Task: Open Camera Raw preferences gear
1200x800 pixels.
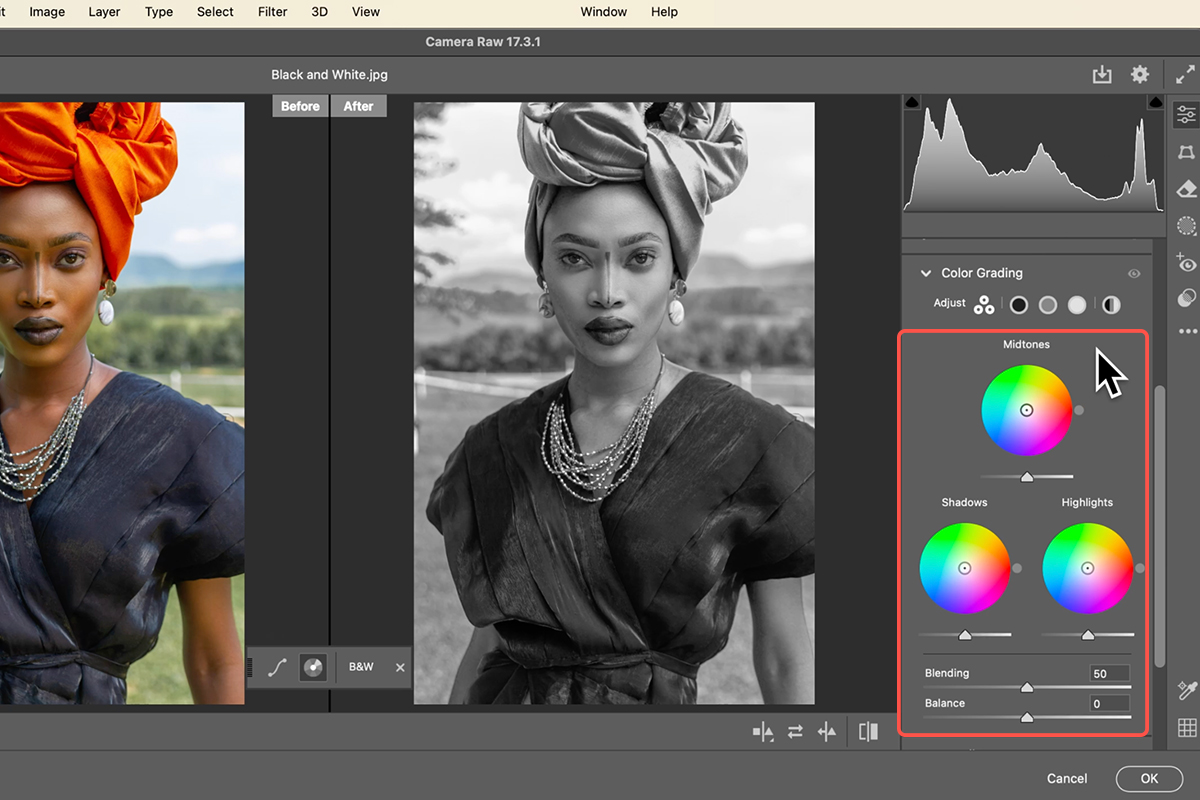Action: [1139, 75]
